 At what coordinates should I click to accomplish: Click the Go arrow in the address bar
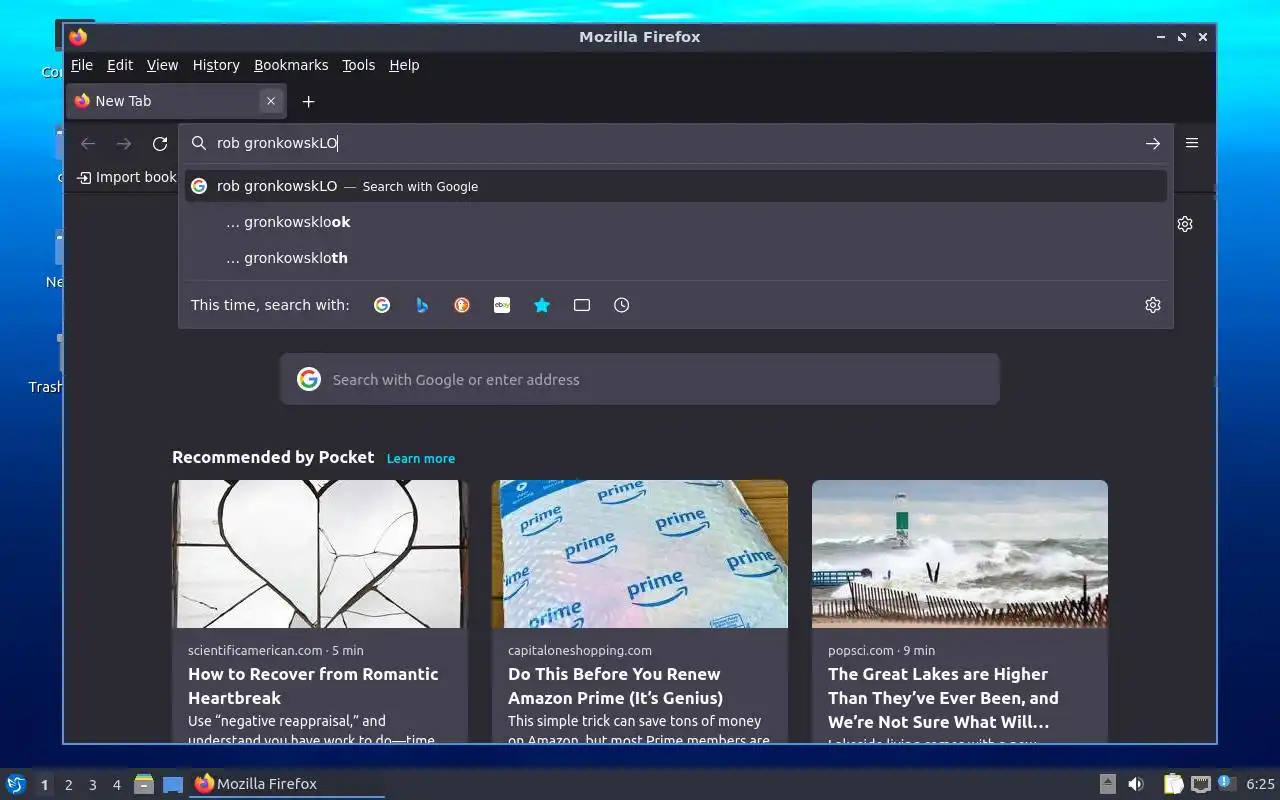1153,143
